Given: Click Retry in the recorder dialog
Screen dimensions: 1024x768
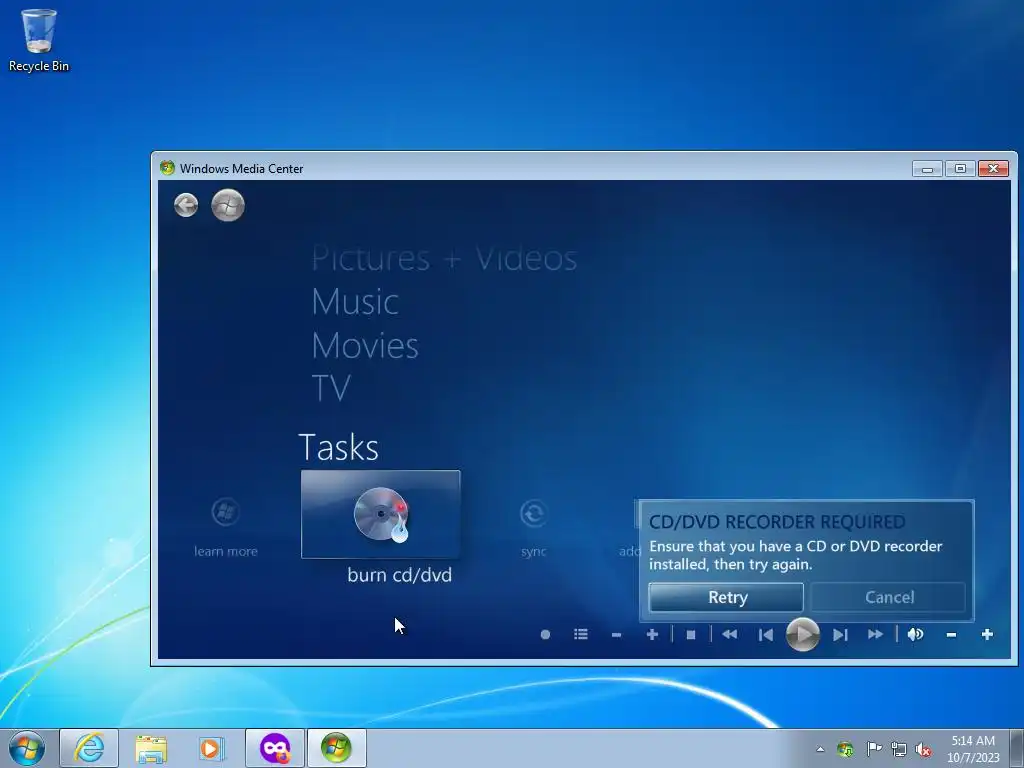Looking at the screenshot, I should click(726, 597).
